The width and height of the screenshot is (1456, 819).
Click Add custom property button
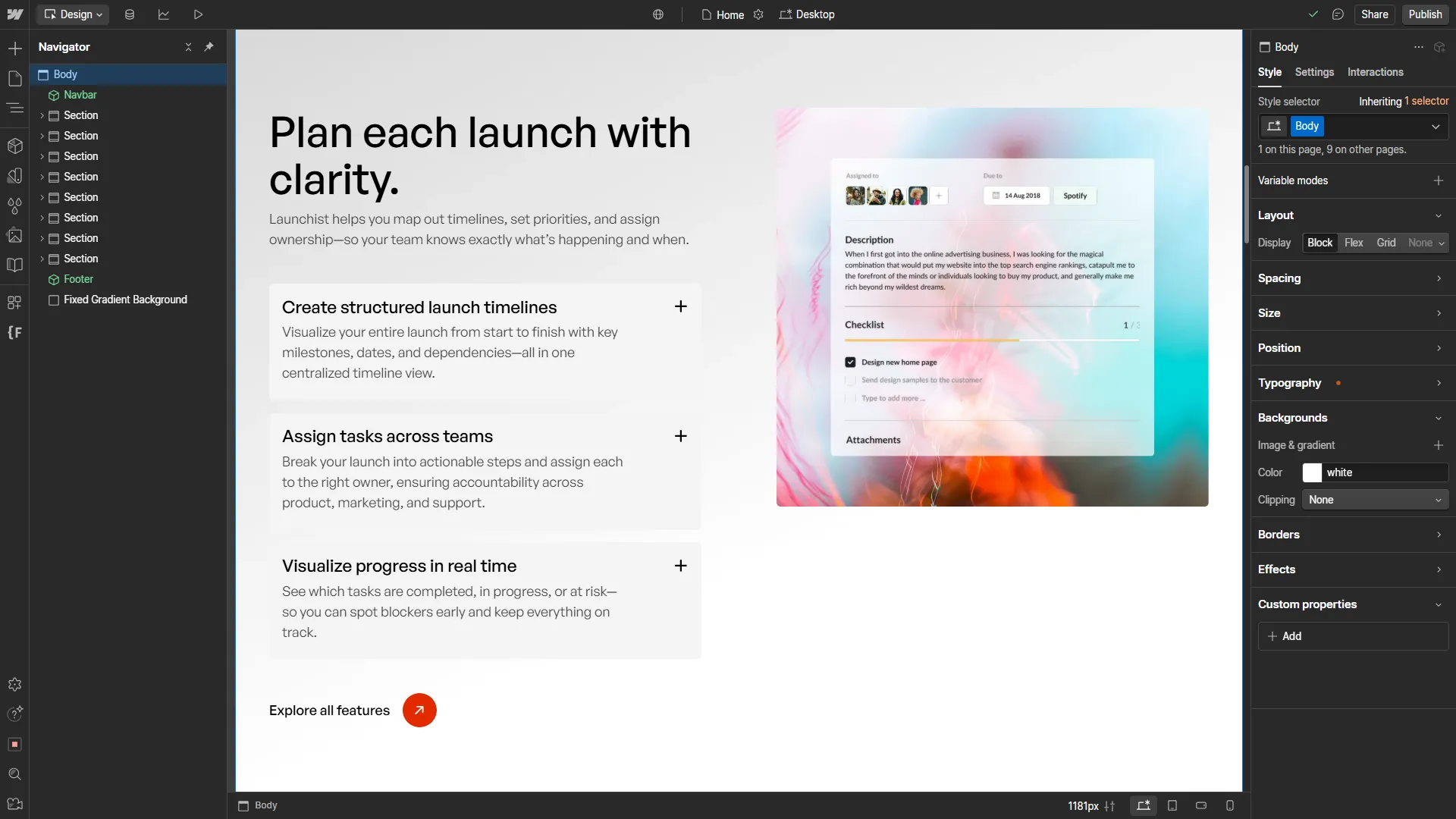pyautogui.click(x=1353, y=636)
